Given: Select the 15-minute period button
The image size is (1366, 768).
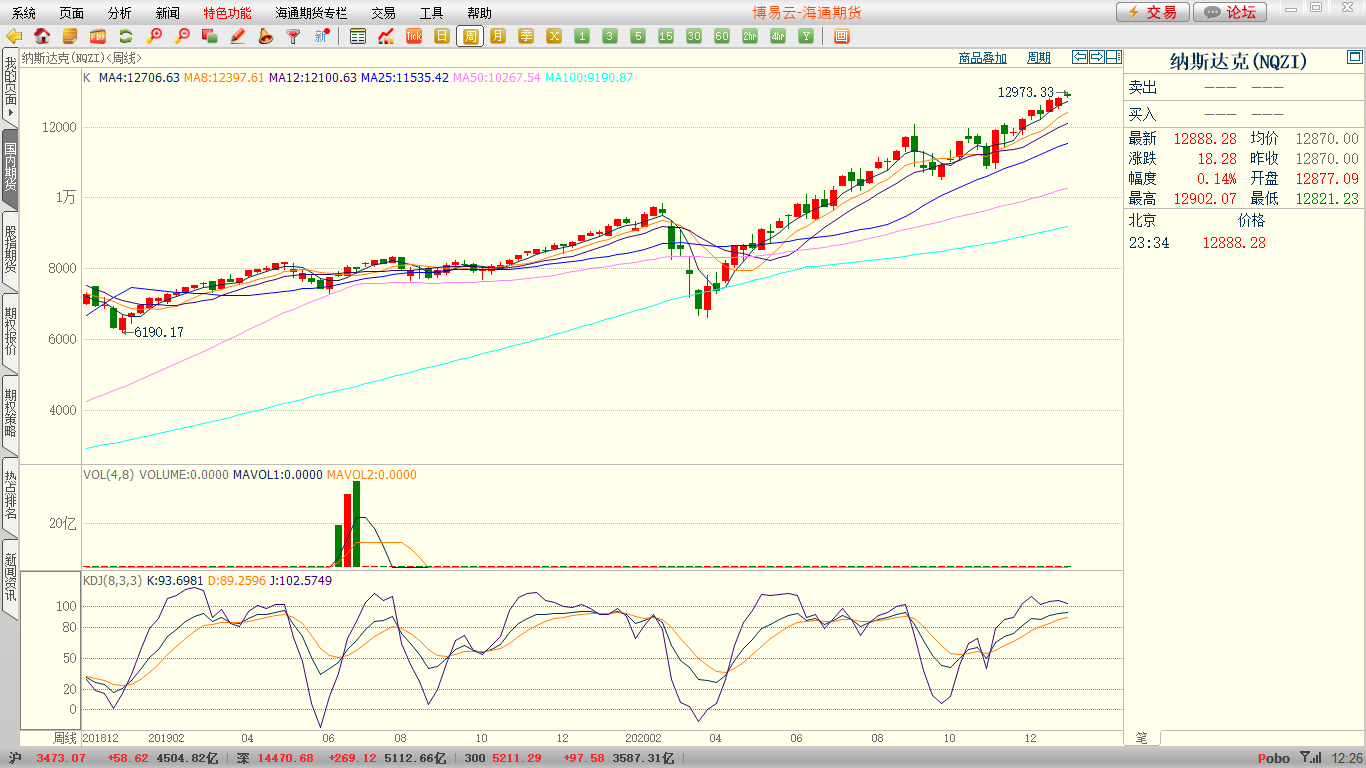Looking at the screenshot, I should tap(666, 36).
